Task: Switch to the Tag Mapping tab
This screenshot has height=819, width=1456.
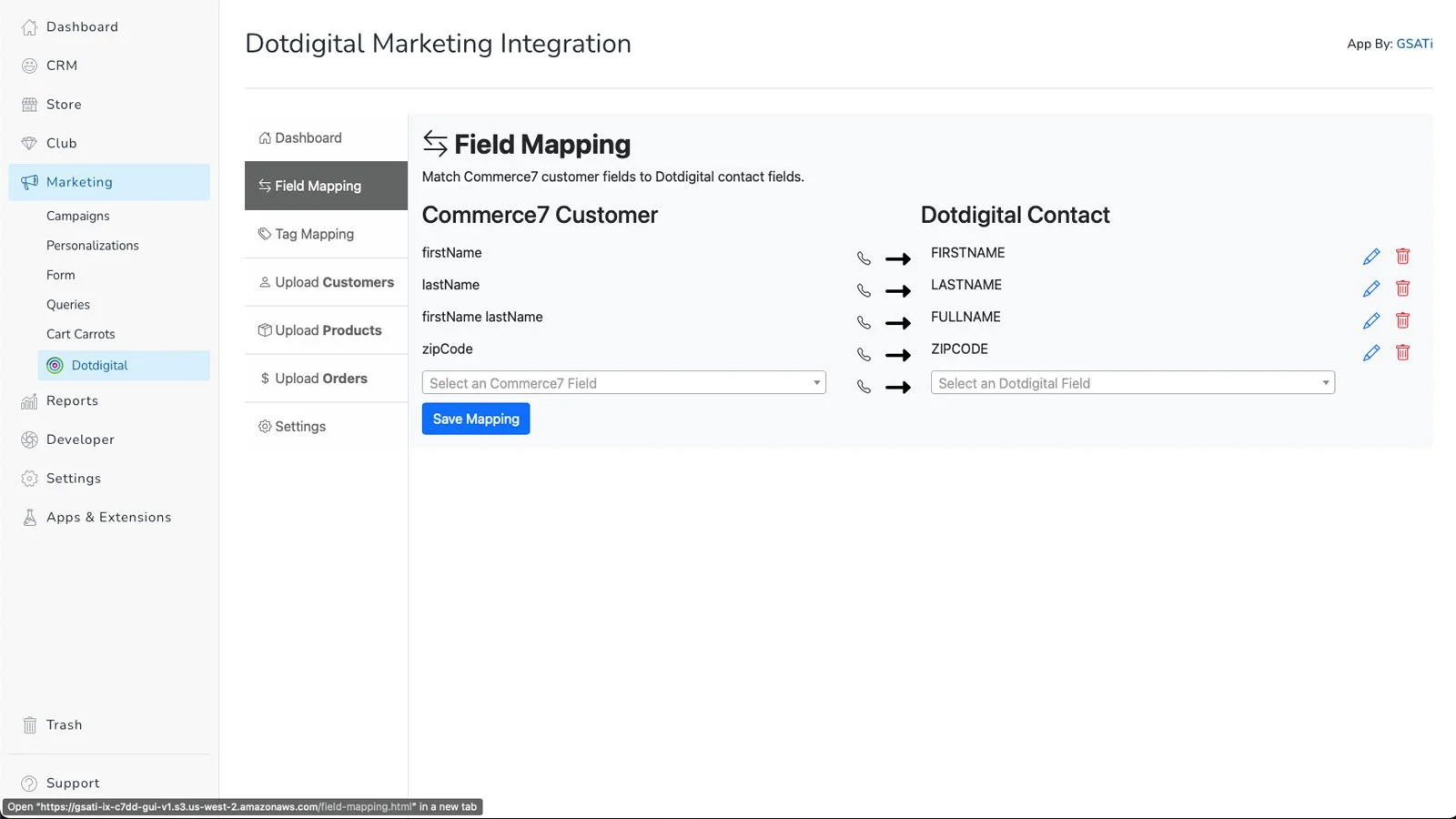Action: (x=326, y=234)
